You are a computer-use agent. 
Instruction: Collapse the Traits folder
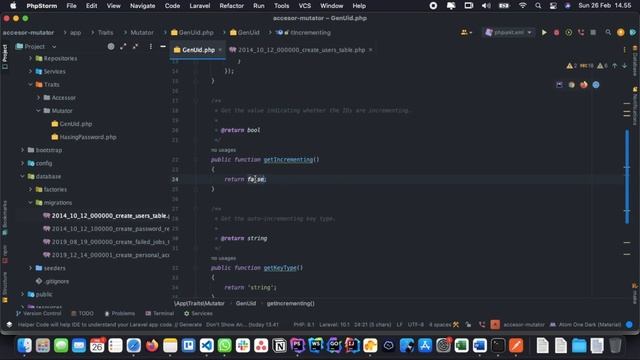31,84
